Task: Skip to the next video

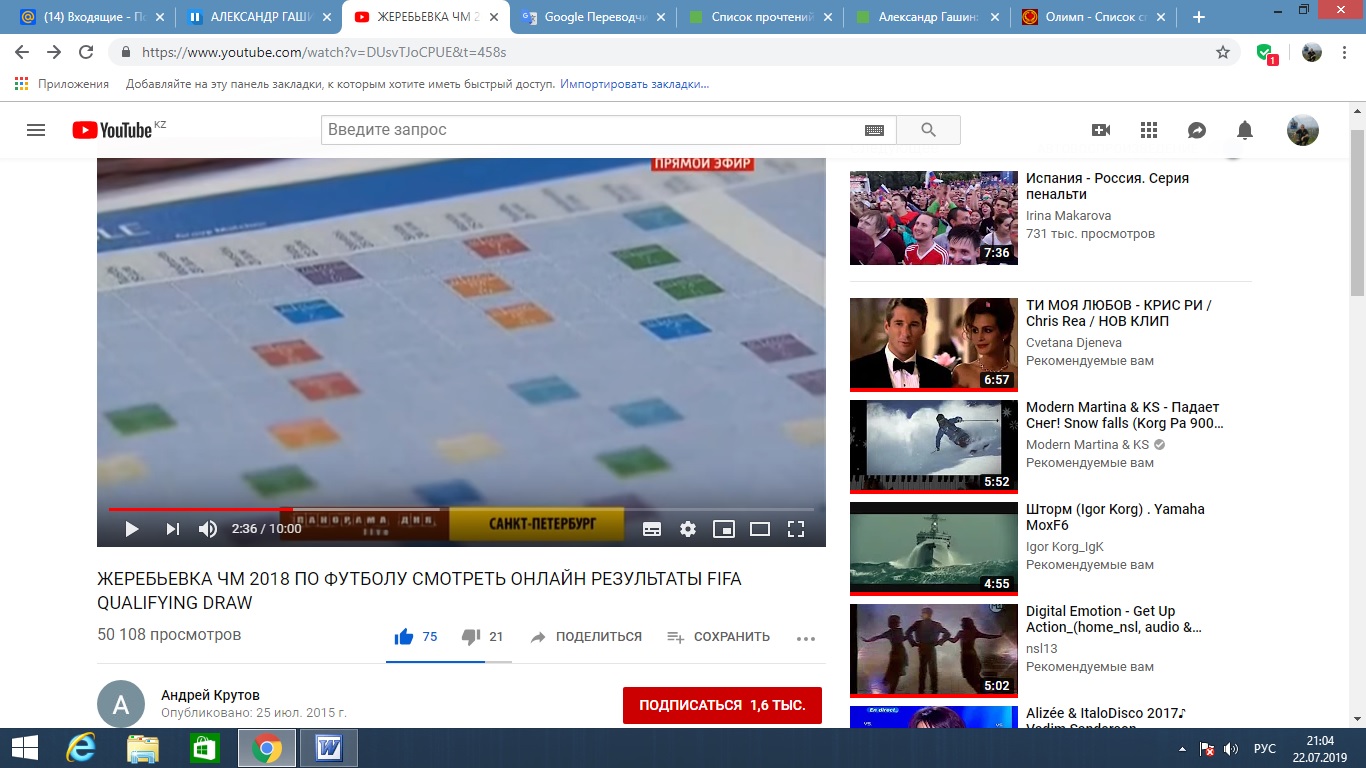Action: click(x=172, y=529)
